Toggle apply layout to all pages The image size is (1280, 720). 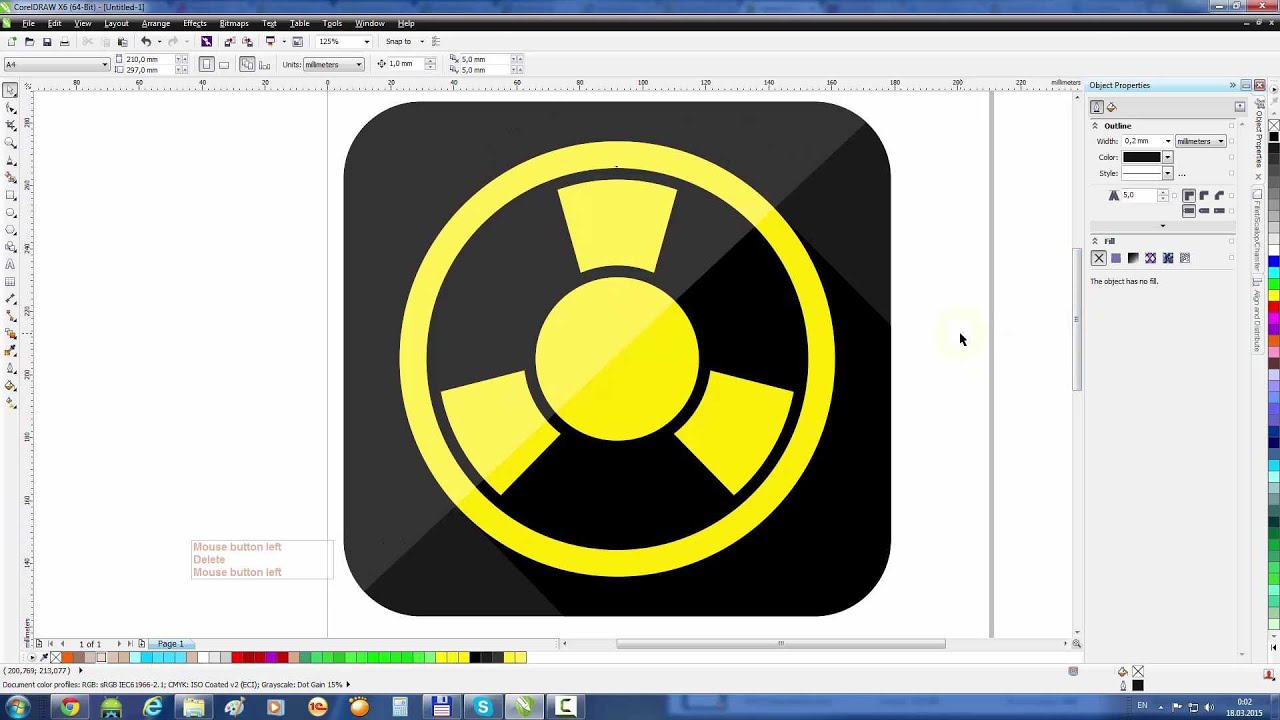(246, 64)
